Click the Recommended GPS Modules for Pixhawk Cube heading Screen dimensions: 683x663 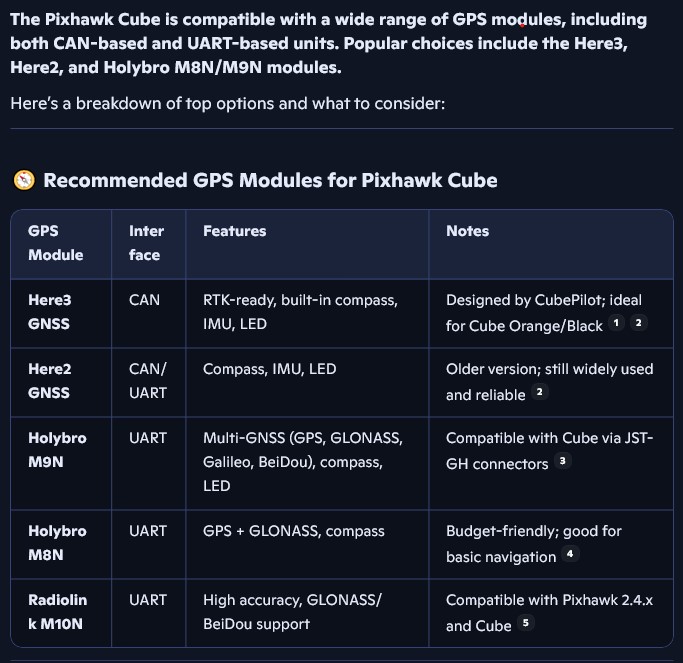270,180
